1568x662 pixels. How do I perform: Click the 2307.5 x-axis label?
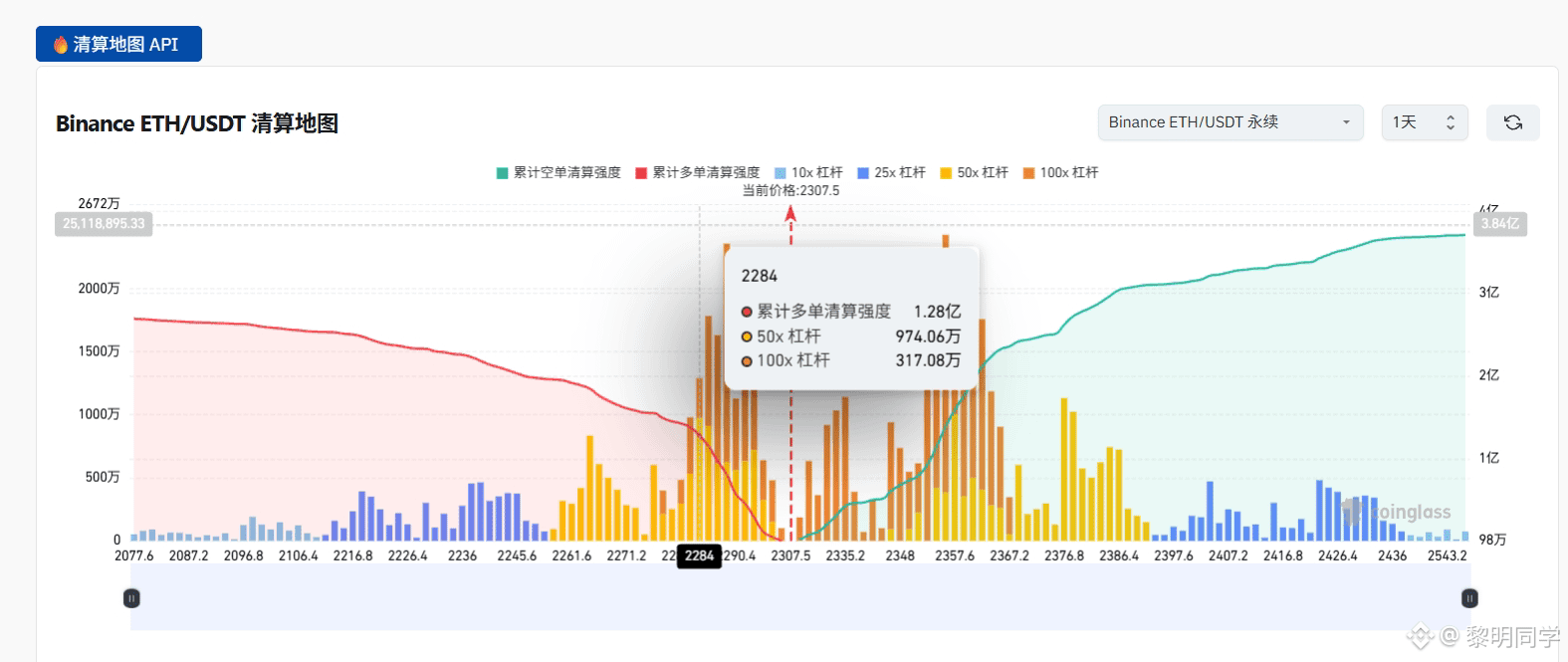(790, 555)
